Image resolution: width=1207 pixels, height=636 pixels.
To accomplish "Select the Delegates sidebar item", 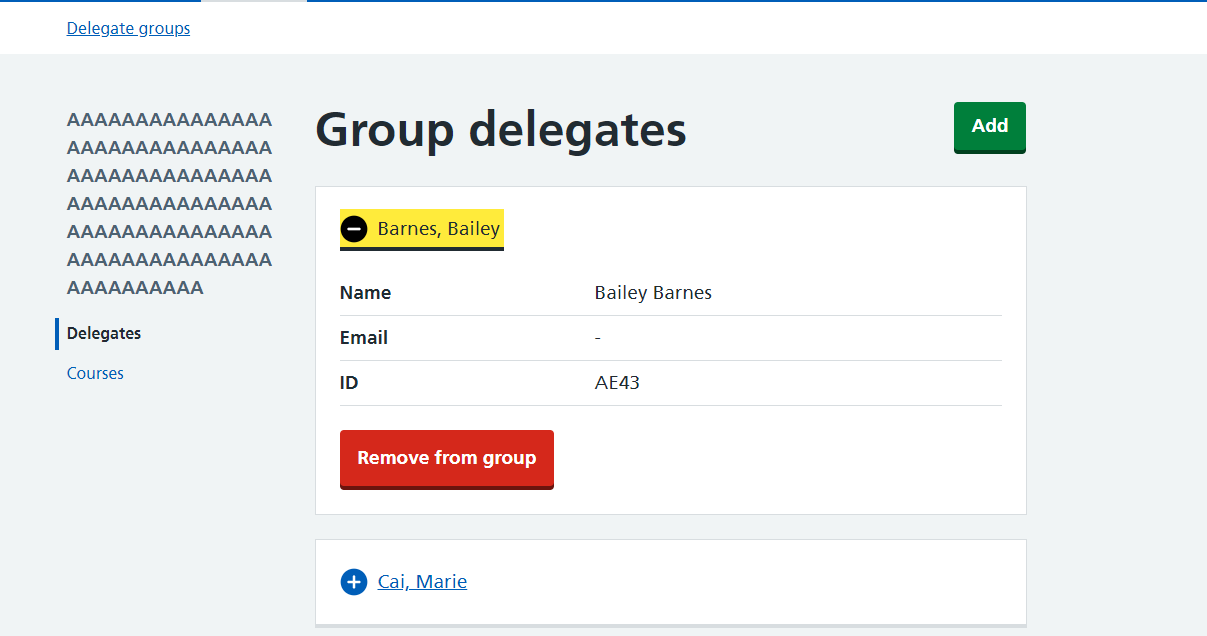I will pyautogui.click(x=104, y=334).
